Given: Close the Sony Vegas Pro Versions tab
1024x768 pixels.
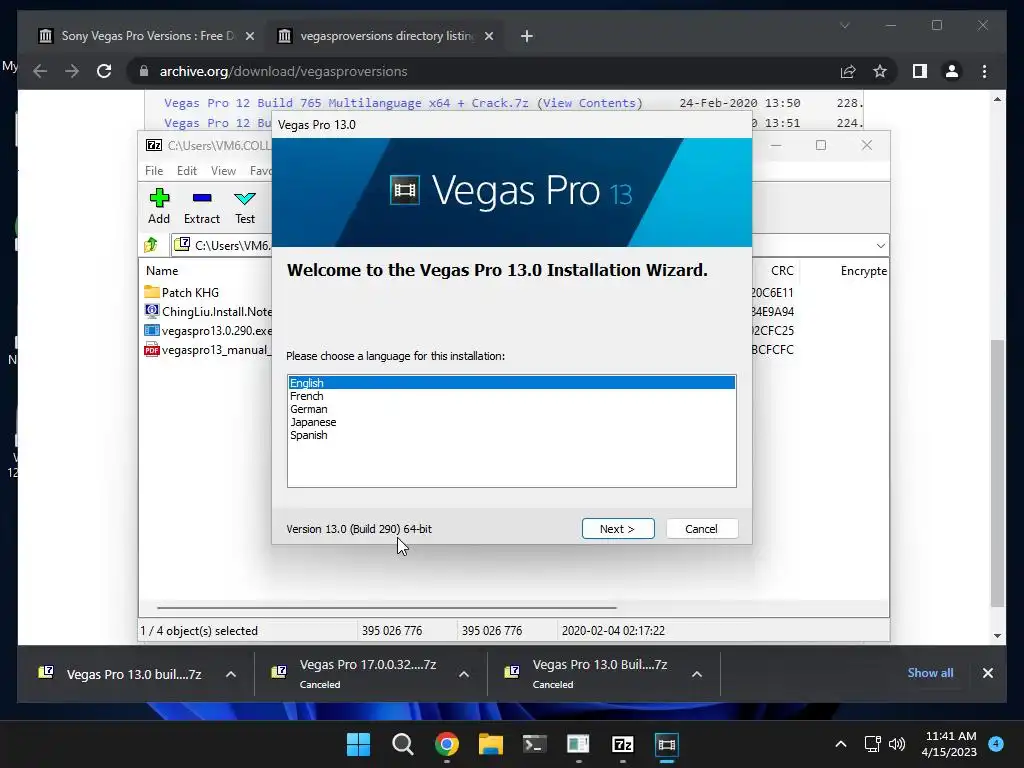Looking at the screenshot, I should pyautogui.click(x=250, y=36).
